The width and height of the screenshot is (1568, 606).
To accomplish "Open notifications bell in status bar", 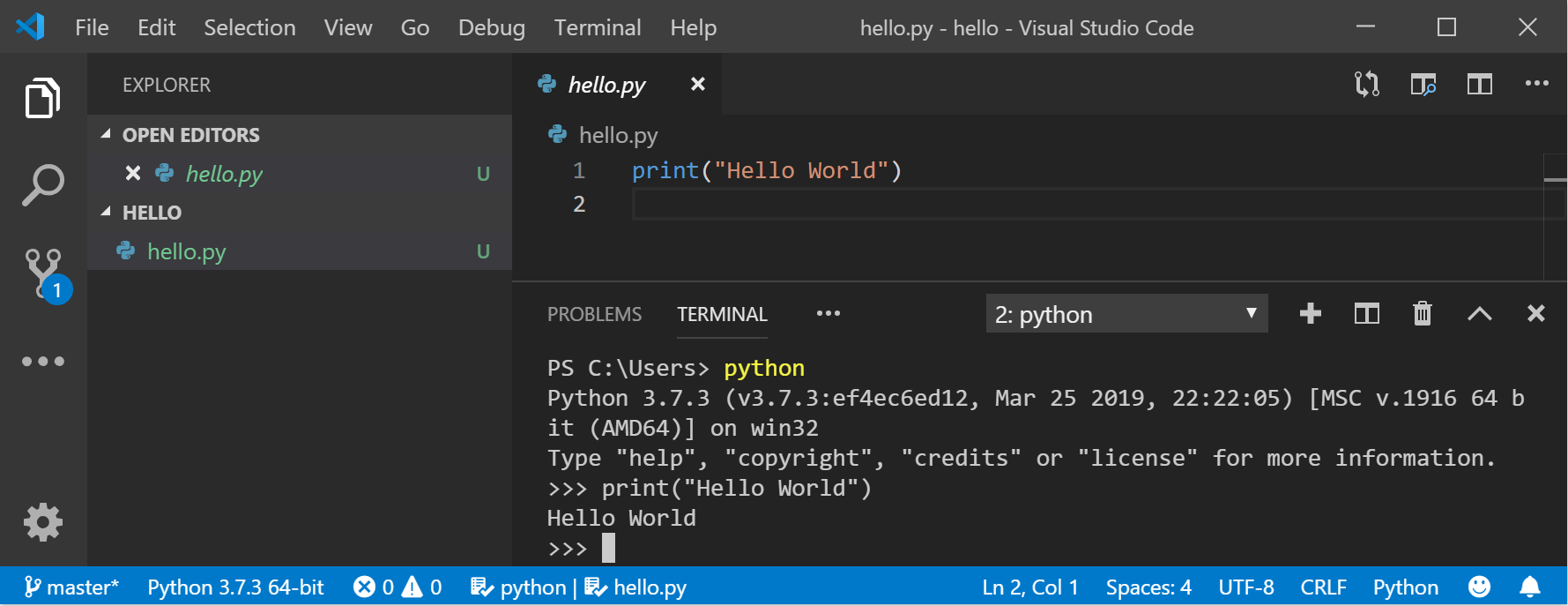I will pyautogui.click(x=1530, y=587).
